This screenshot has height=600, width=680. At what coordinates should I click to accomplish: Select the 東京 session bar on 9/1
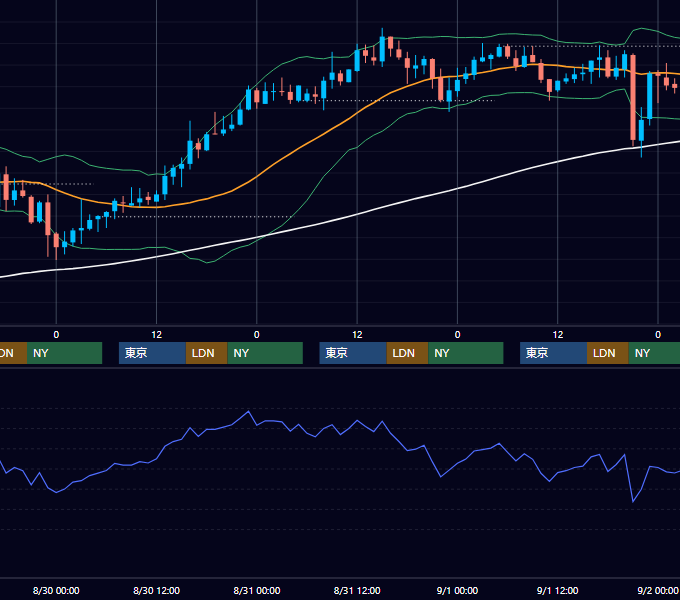pyautogui.click(x=553, y=353)
